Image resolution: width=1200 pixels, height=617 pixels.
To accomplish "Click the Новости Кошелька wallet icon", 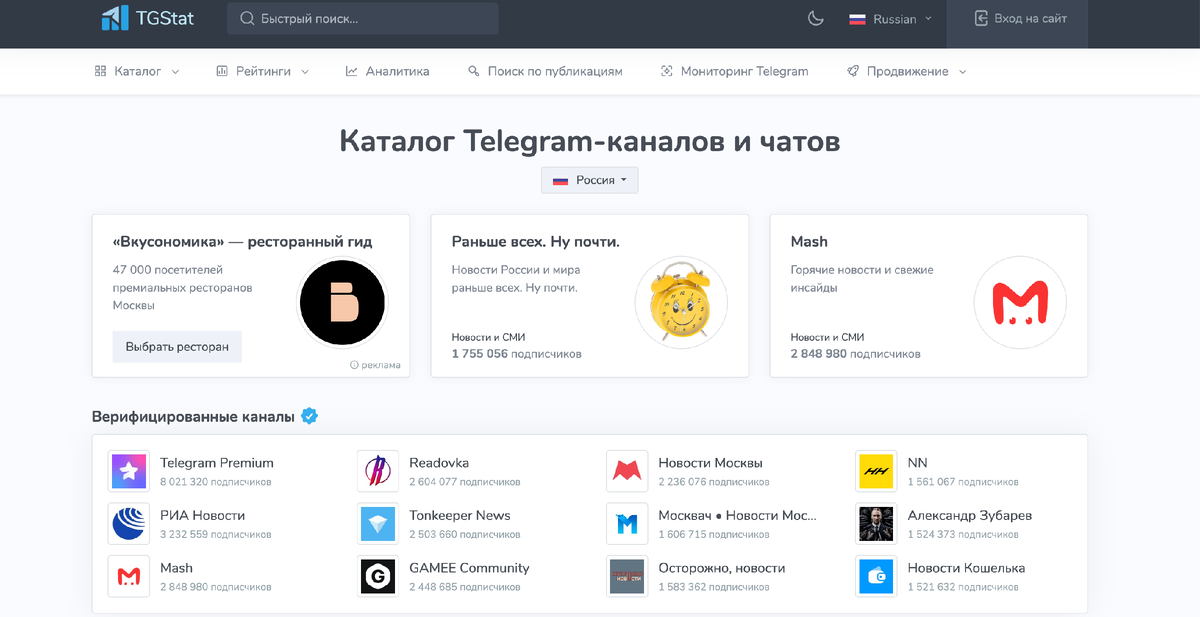I will (x=876, y=576).
